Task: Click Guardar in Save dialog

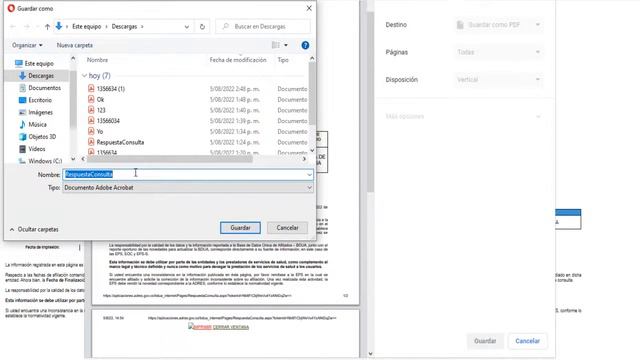Action: pos(240,228)
